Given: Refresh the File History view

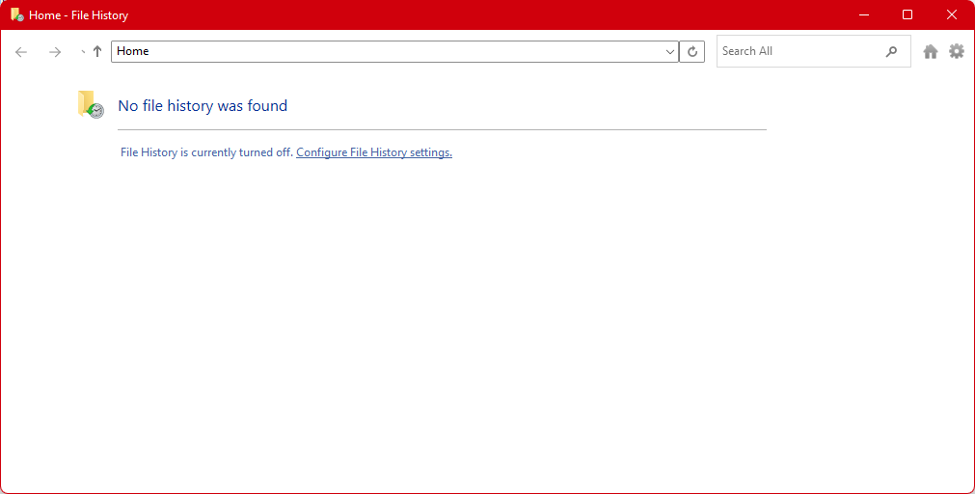Looking at the screenshot, I should (x=692, y=52).
